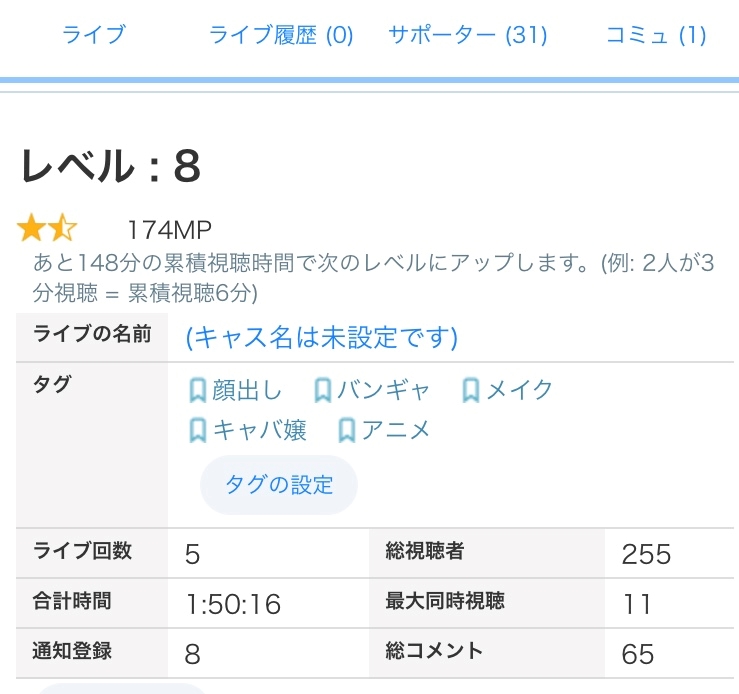Open the メイク tag link
Screen dimensions: 739x694
coord(519,390)
